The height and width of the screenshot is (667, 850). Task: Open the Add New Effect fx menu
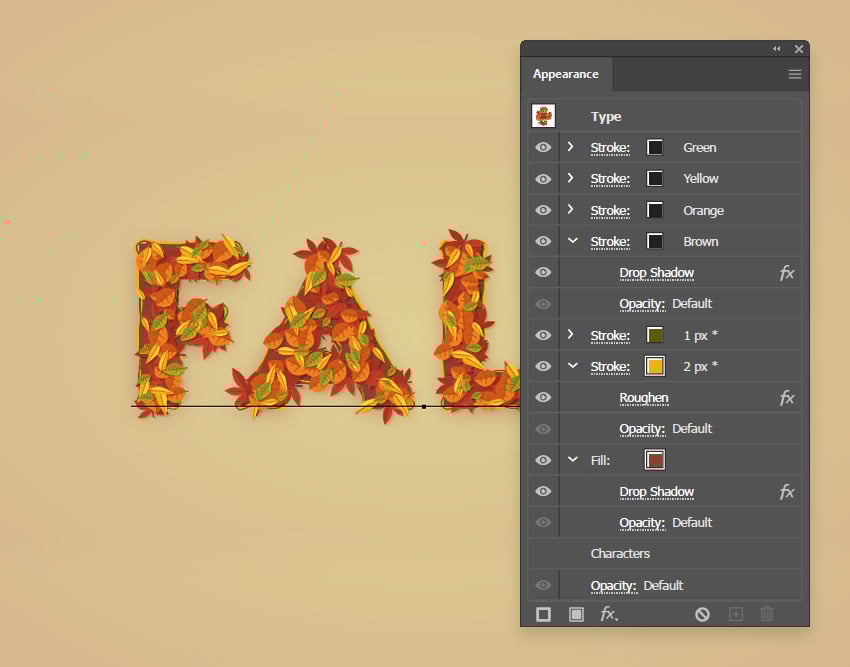coord(609,614)
